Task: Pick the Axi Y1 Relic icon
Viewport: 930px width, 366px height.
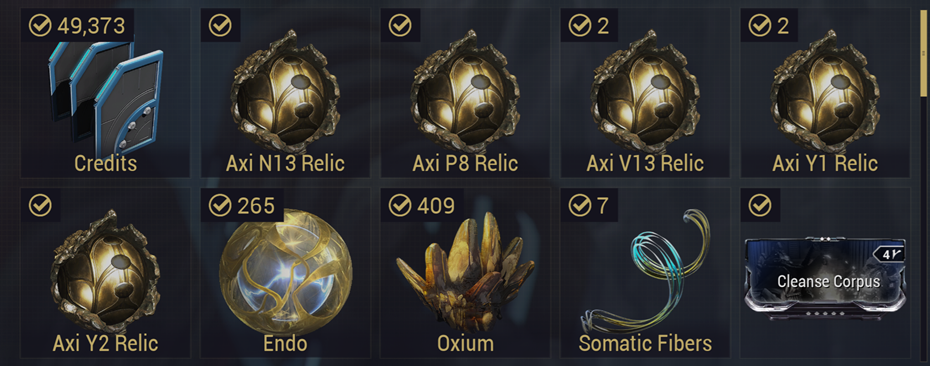Action: coord(824,92)
